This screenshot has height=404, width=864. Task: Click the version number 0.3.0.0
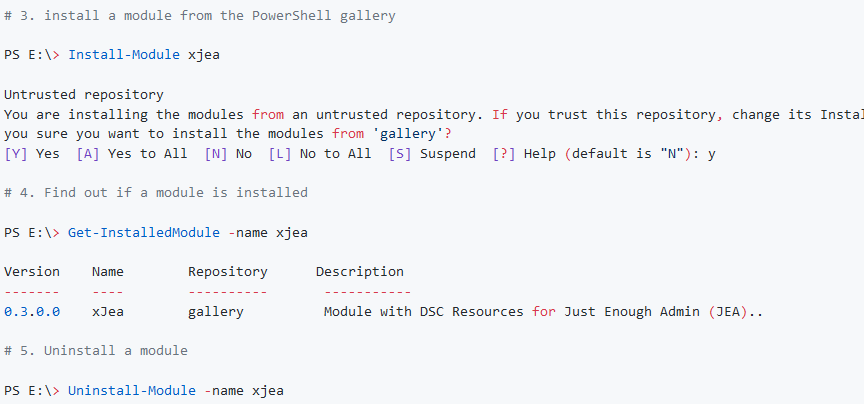(32, 312)
